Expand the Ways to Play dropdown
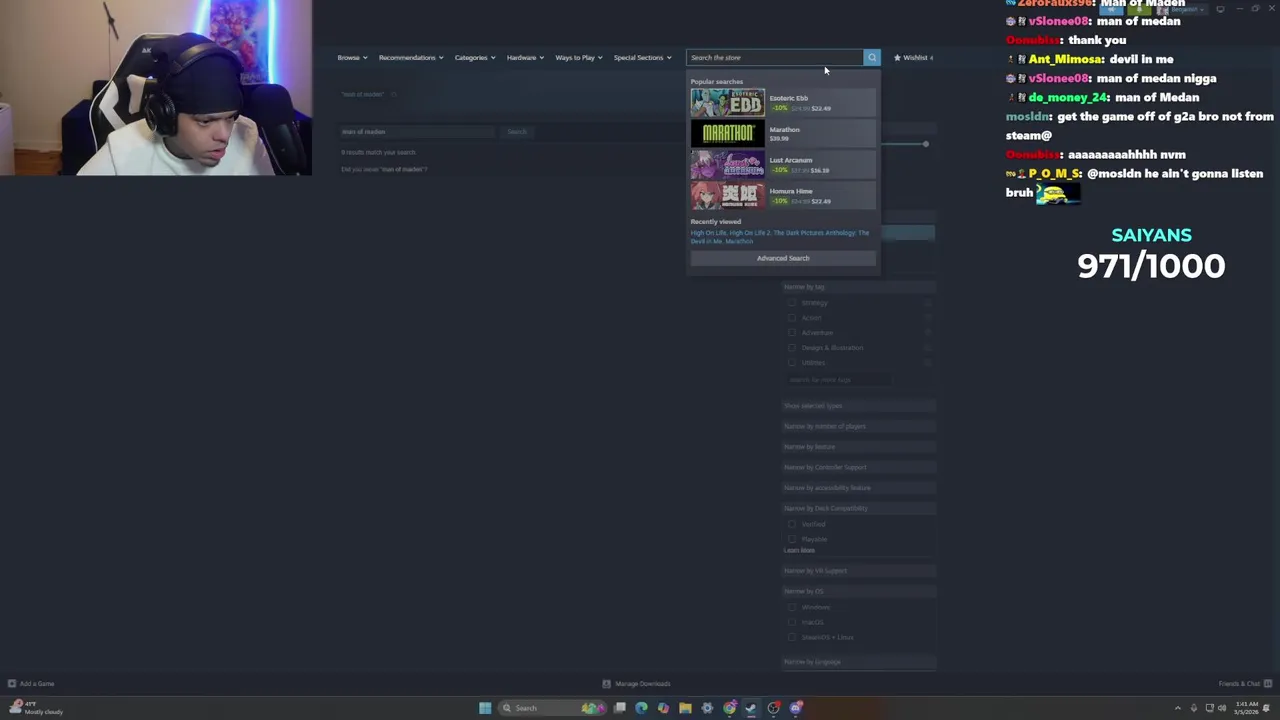The image size is (1280, 720). [x=579, y=58]
